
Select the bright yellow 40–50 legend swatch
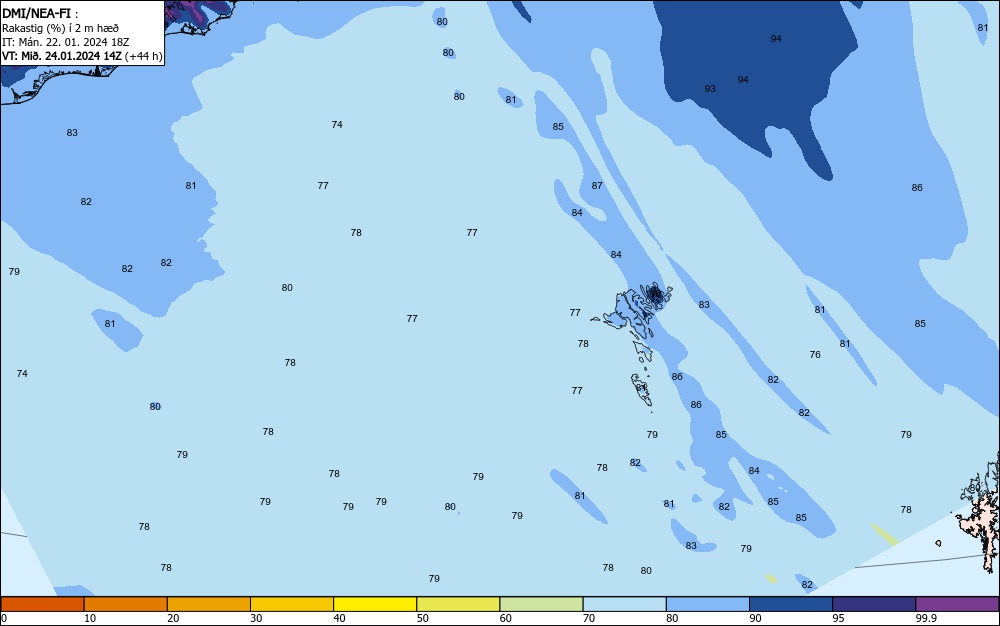click(x=375, y=604)
